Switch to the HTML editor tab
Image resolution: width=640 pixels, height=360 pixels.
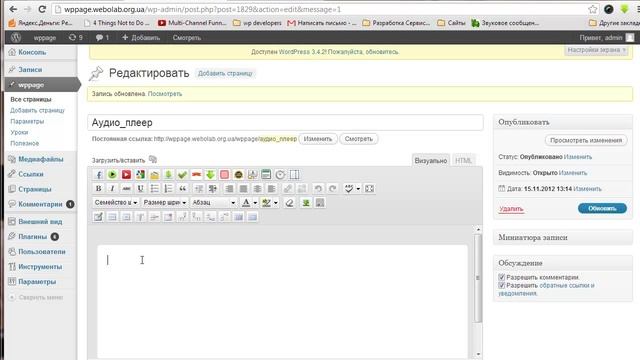[x=463, y=160]
